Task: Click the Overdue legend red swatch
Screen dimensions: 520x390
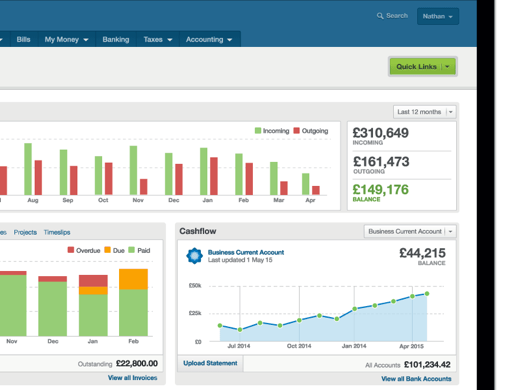Action: tap(71, 250)
